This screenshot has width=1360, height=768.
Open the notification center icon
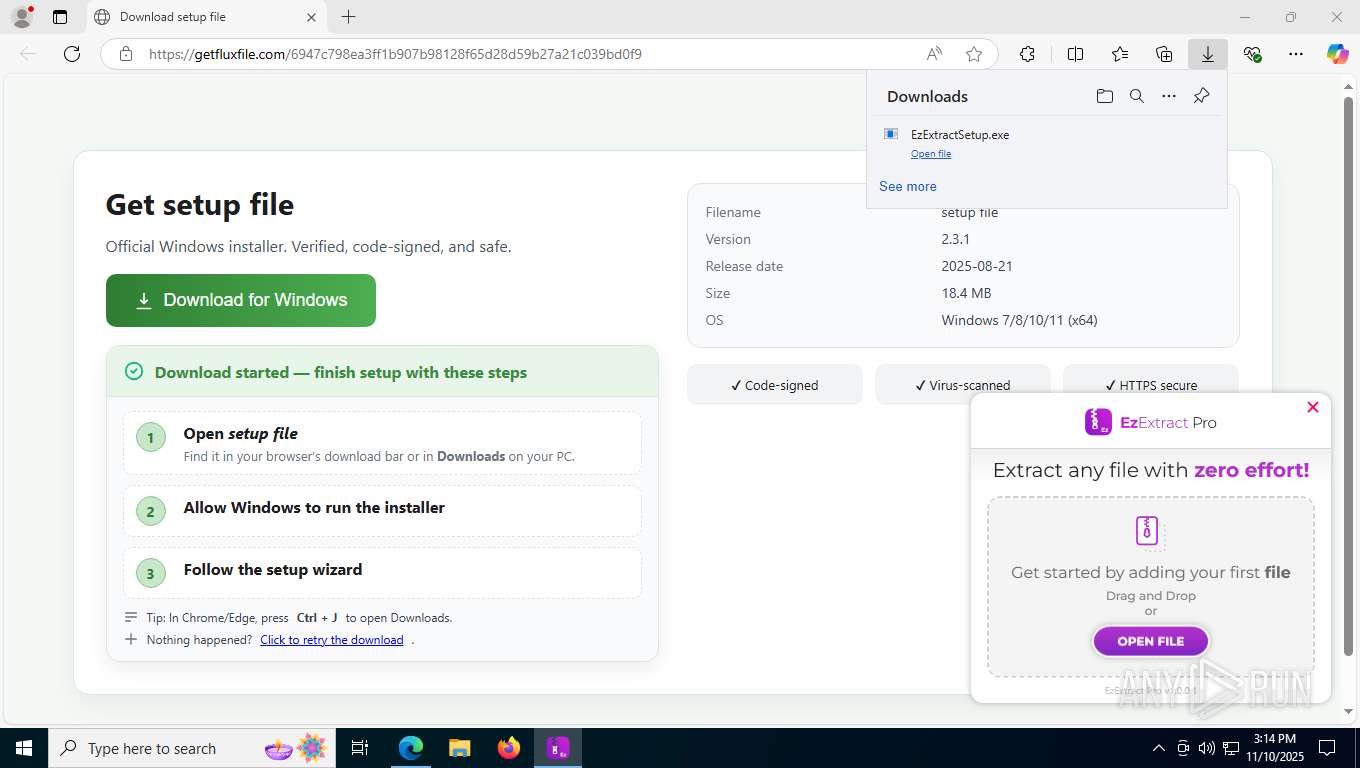pyautogui.click(x=1327, y=748)
